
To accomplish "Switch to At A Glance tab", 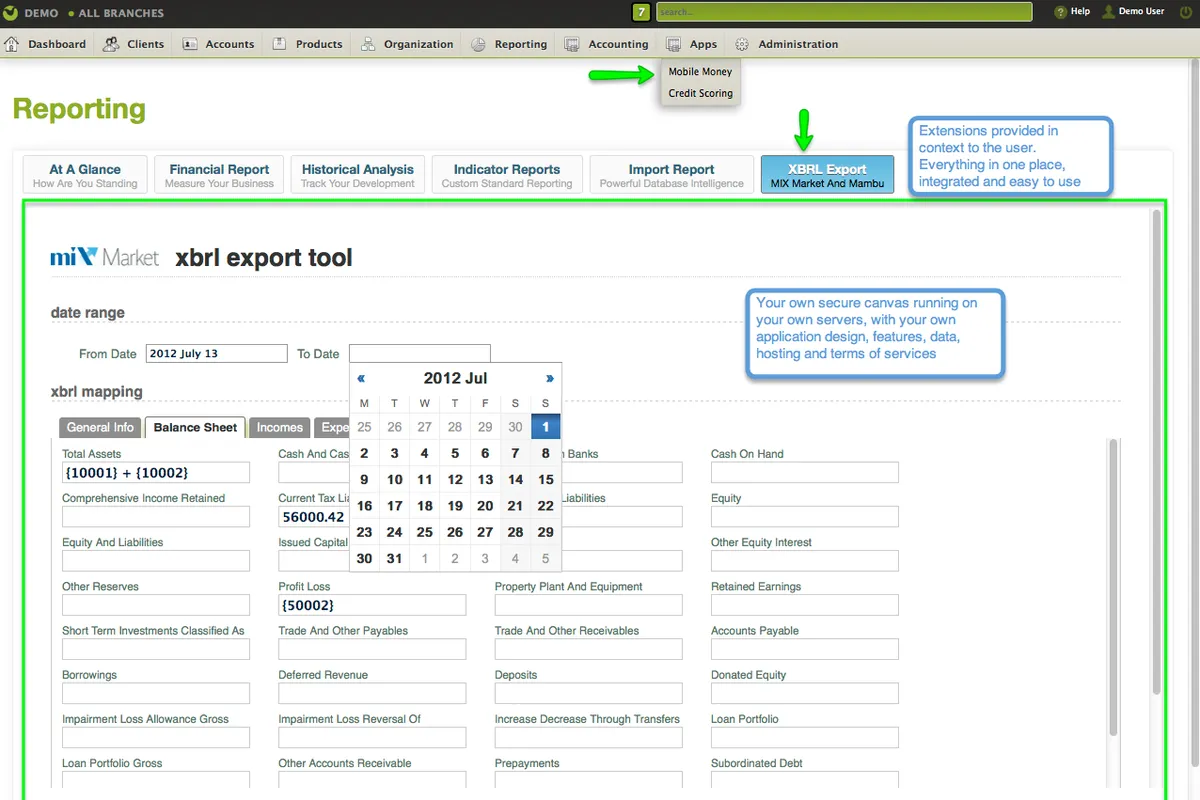I will point(85,174).
